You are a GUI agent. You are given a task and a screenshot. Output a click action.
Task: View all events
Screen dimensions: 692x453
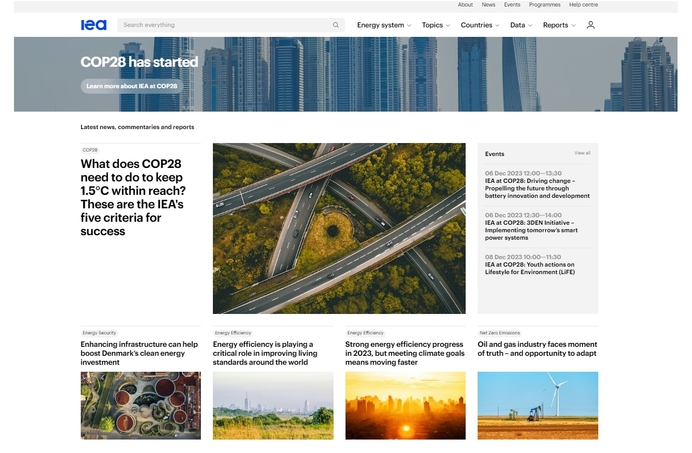pos(582,153)
